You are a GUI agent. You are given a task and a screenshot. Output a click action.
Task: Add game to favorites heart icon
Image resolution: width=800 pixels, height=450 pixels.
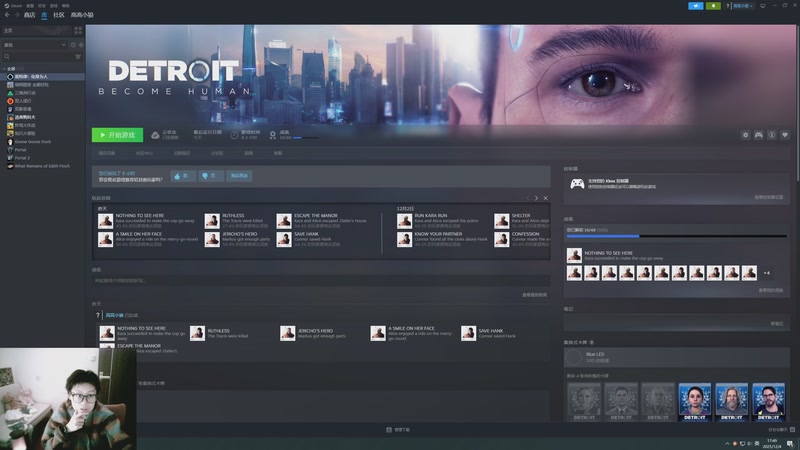pos(785,135)
